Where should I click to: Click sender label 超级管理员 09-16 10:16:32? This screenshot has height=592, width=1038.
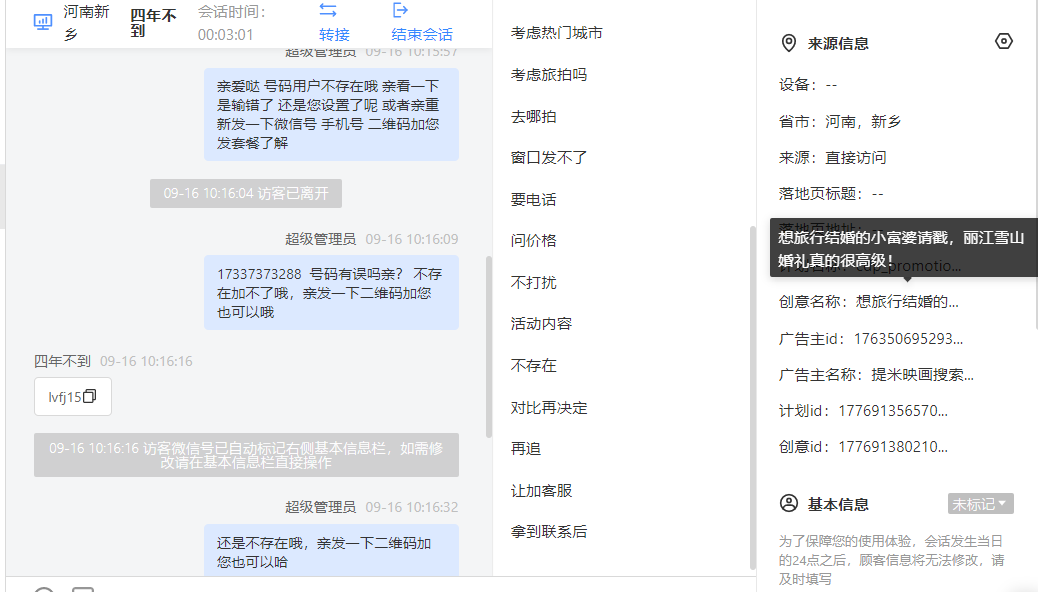[371, 507]
